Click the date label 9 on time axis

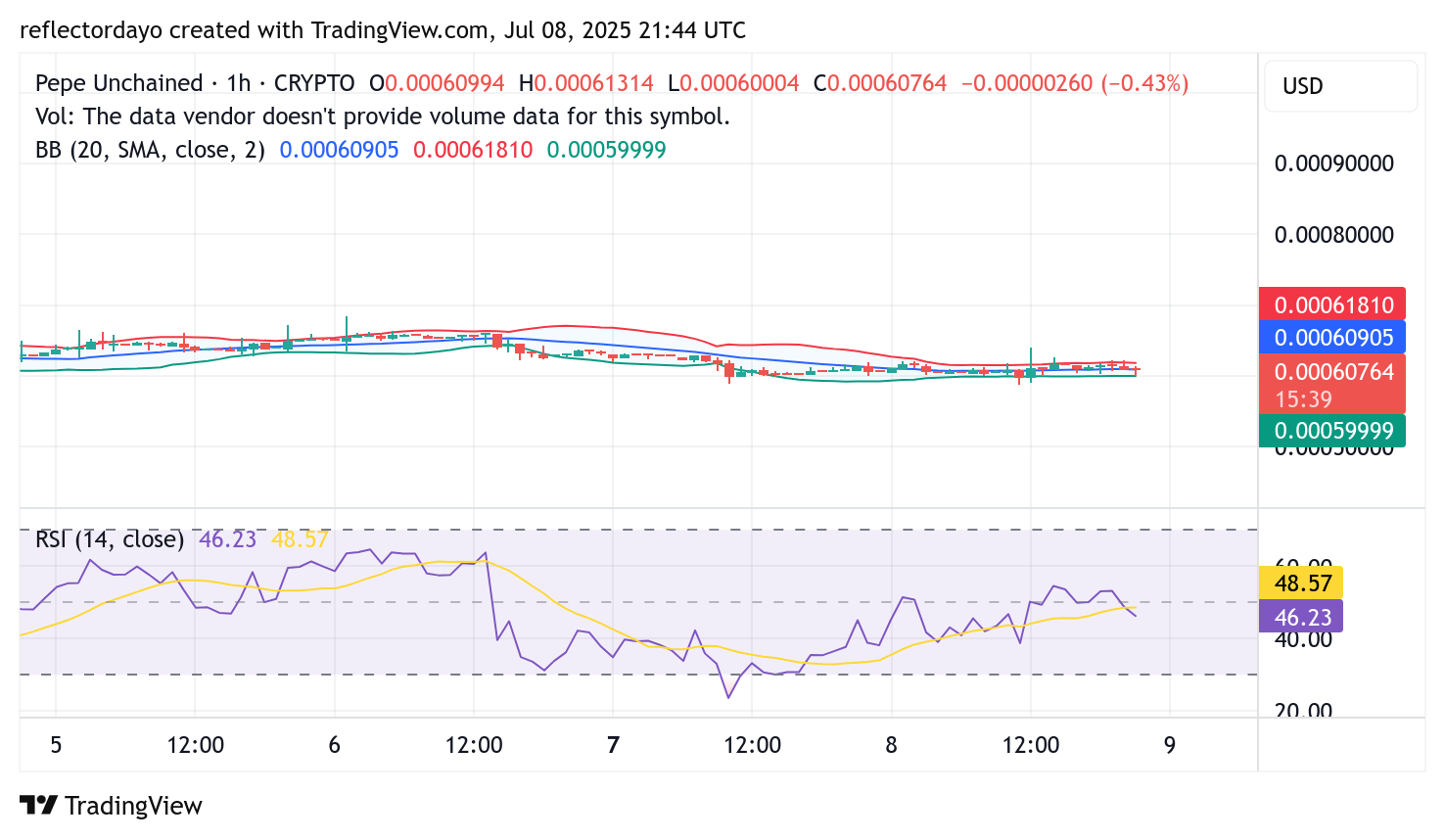(1170, 745)
